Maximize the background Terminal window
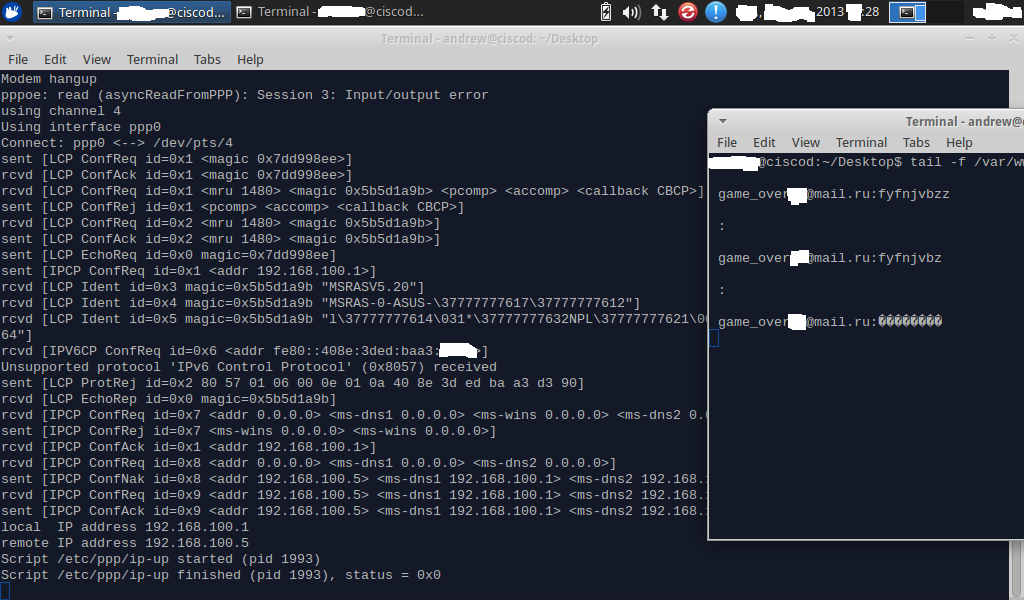The height and width of the screenshot is (600, 1024). coord(991,39)
